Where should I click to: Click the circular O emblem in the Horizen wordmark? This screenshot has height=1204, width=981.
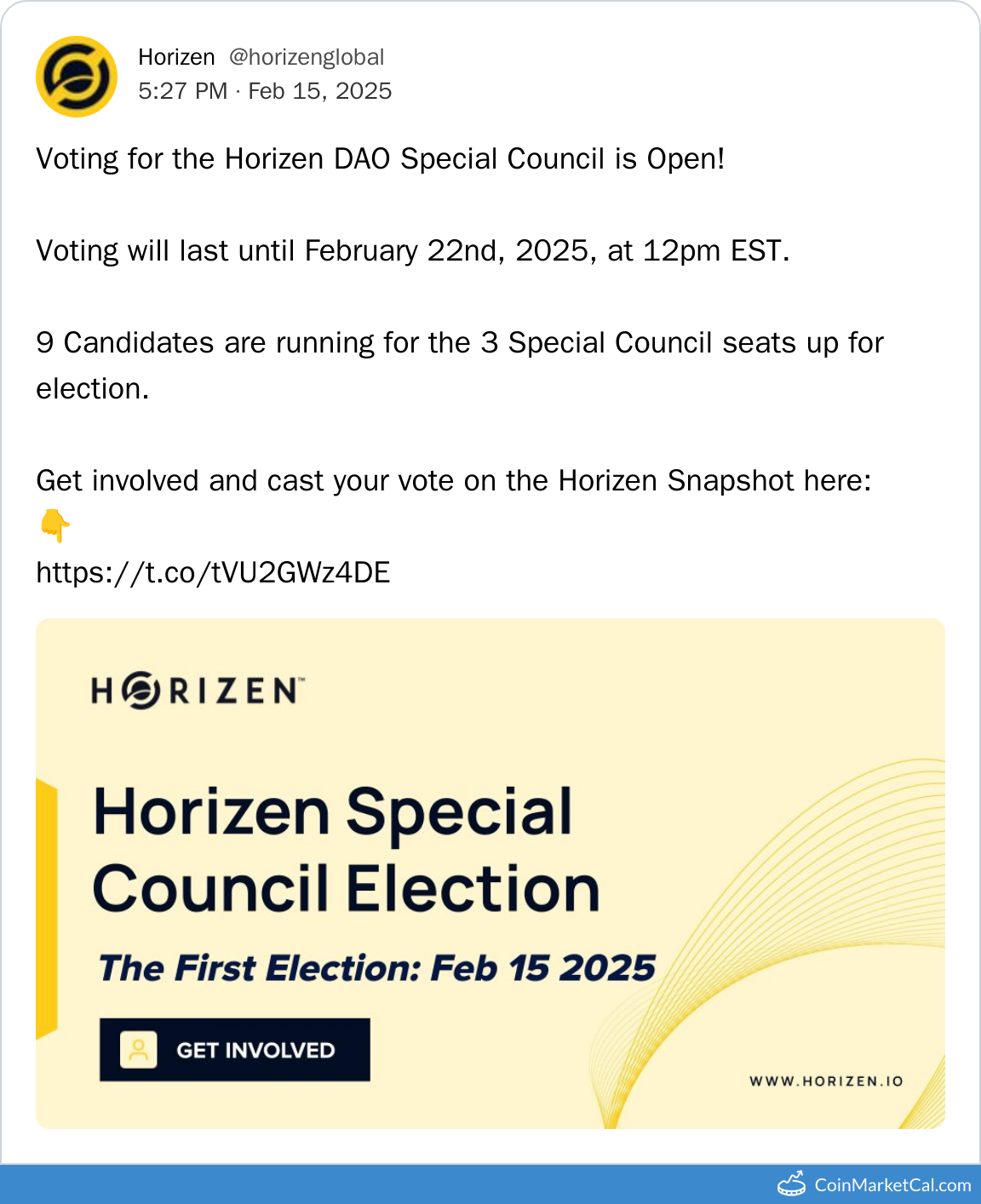141,691
